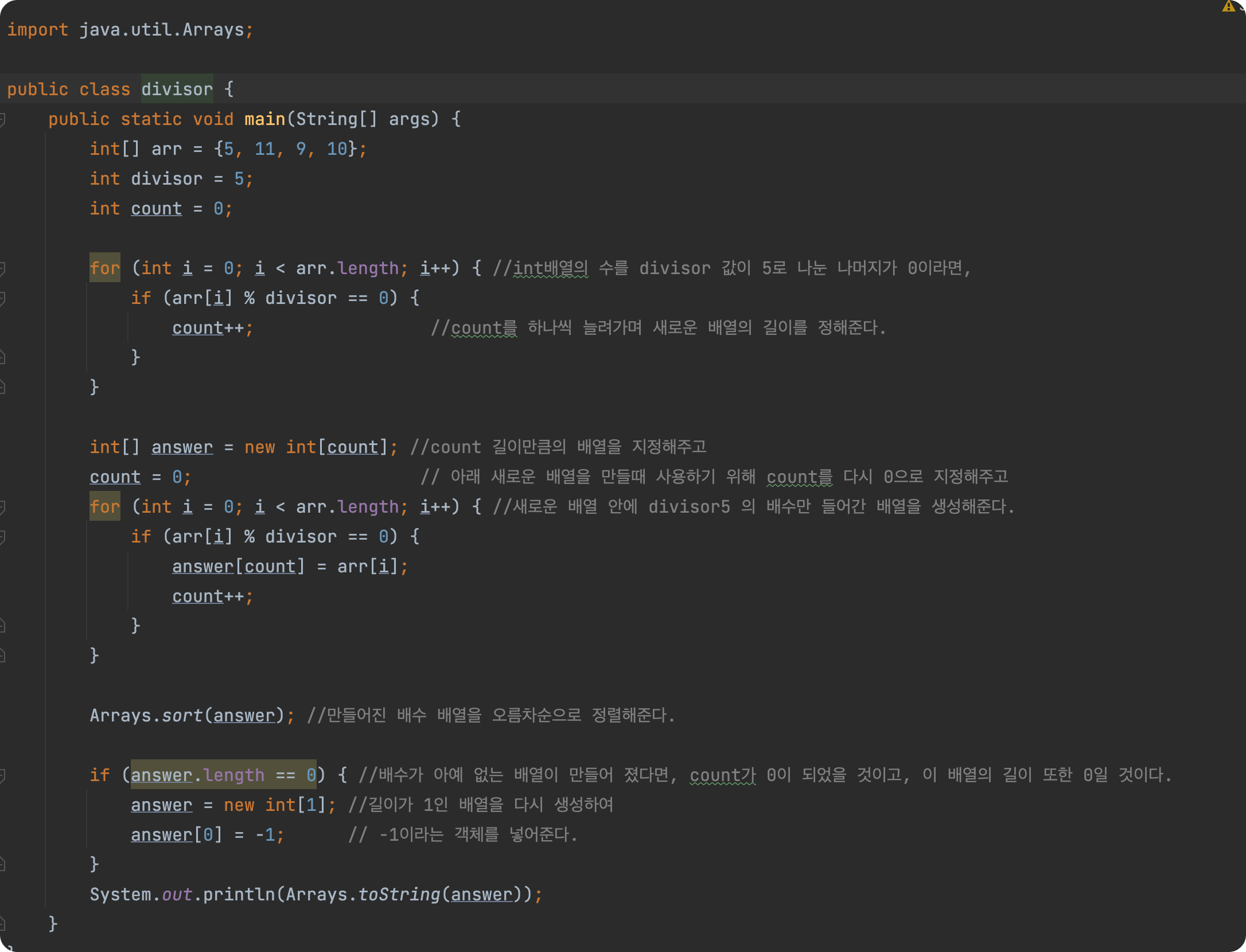Click 'sort' in 'Arrays.sort(answer)'
1246x952 pixels.
(x=182, y=716)
